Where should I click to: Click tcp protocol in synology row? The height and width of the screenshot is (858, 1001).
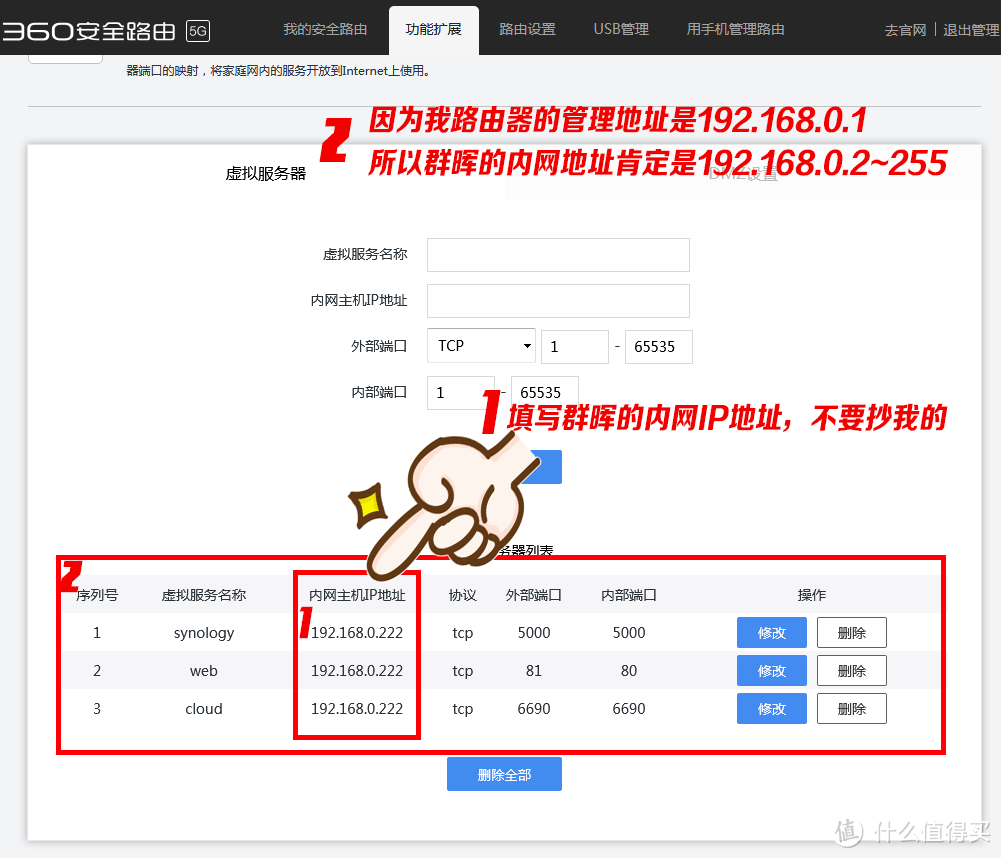462,633
